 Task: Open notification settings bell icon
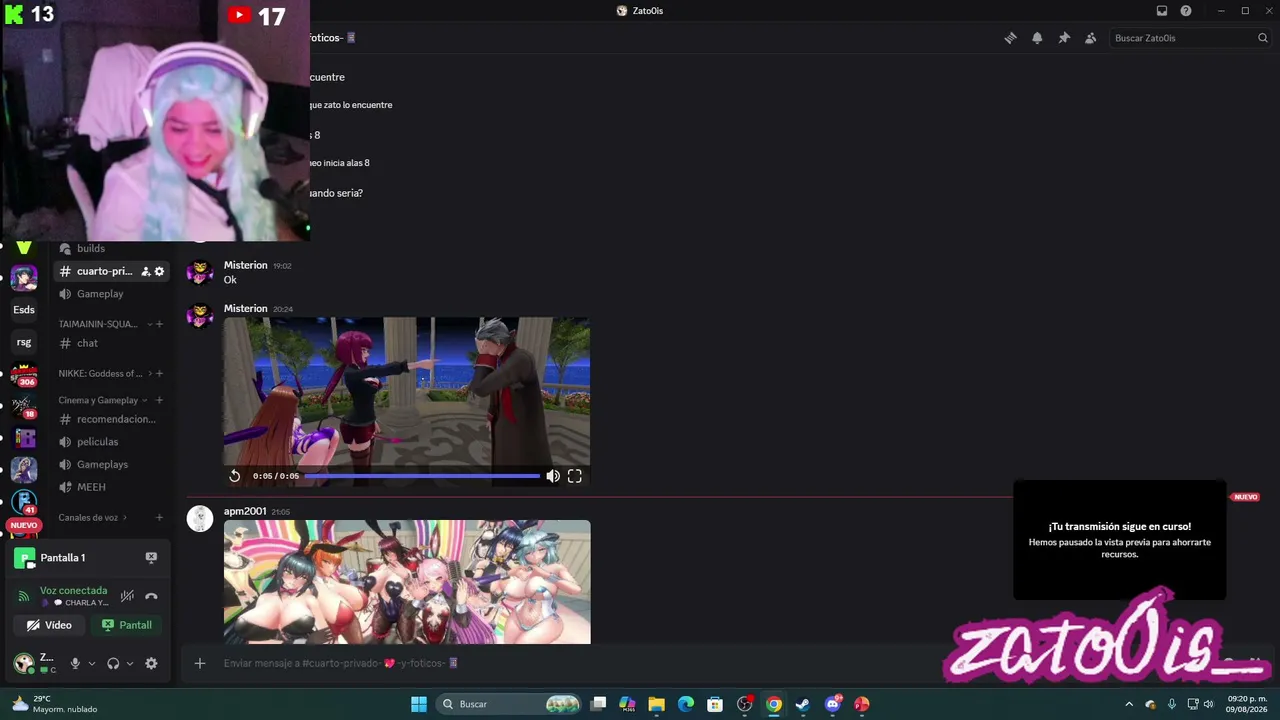coord(1037,38)
